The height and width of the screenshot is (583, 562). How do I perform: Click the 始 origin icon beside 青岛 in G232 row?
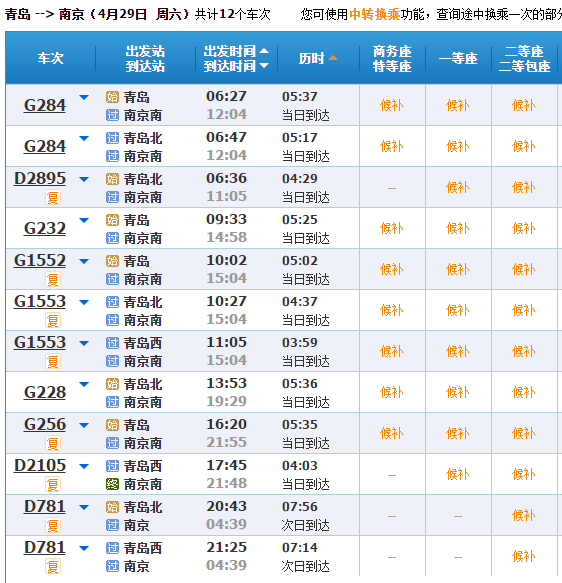pos(112,220)
